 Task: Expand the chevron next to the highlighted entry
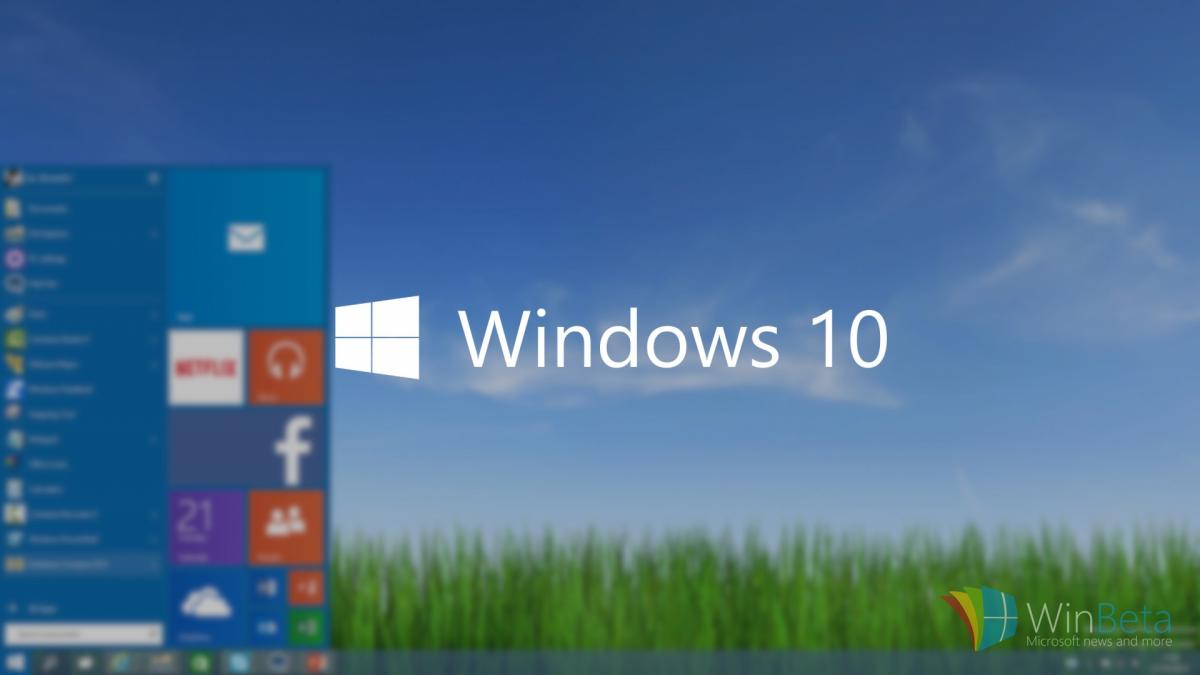(153, 564)
